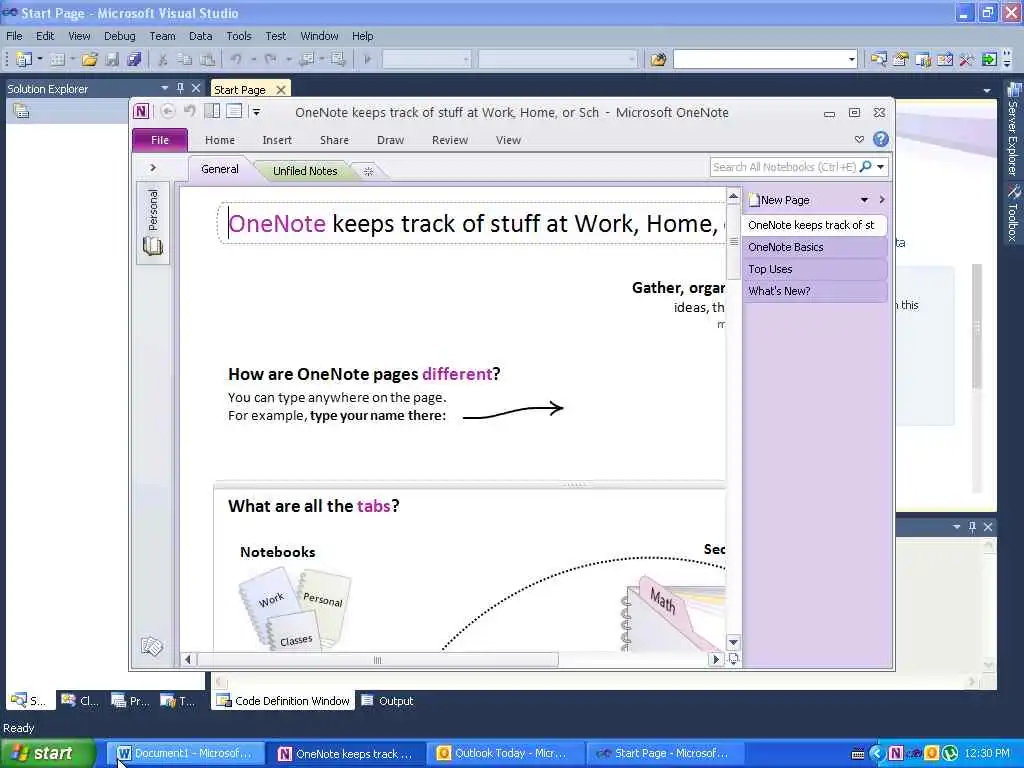The width and height of the screenshot is (1024, 768).
Task: Collapse OneNote page tabs pane chevron
Action: (x=882, y=199)
